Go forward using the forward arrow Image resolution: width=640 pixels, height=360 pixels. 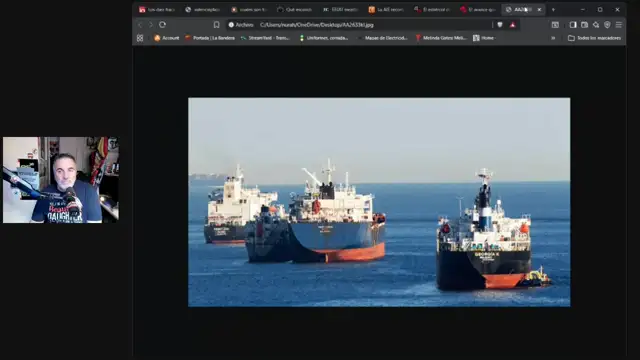151,25
